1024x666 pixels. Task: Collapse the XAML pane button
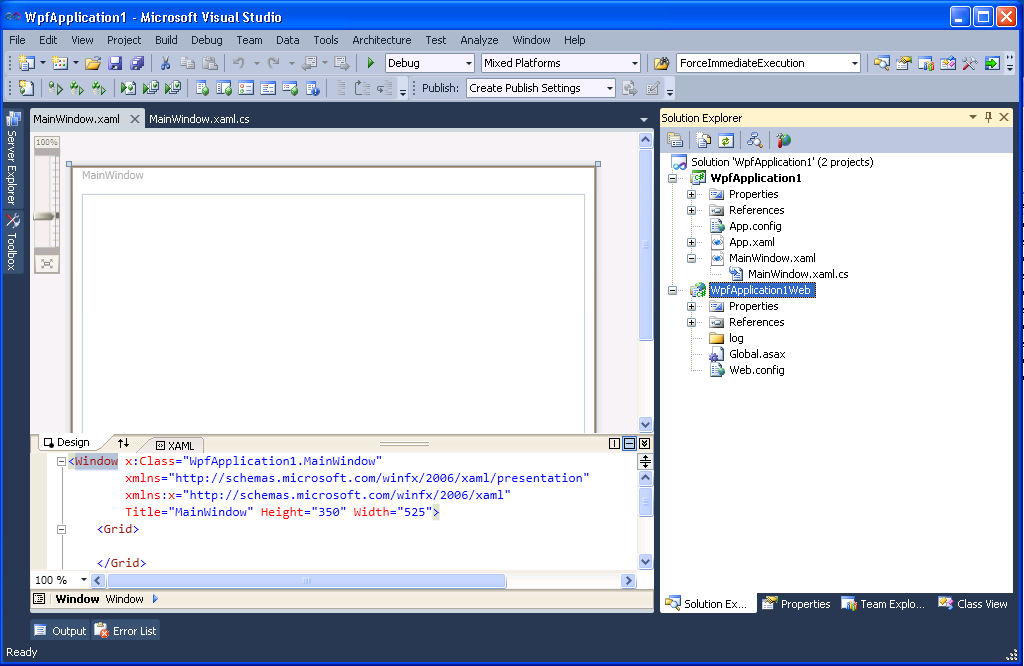(645, 443)
